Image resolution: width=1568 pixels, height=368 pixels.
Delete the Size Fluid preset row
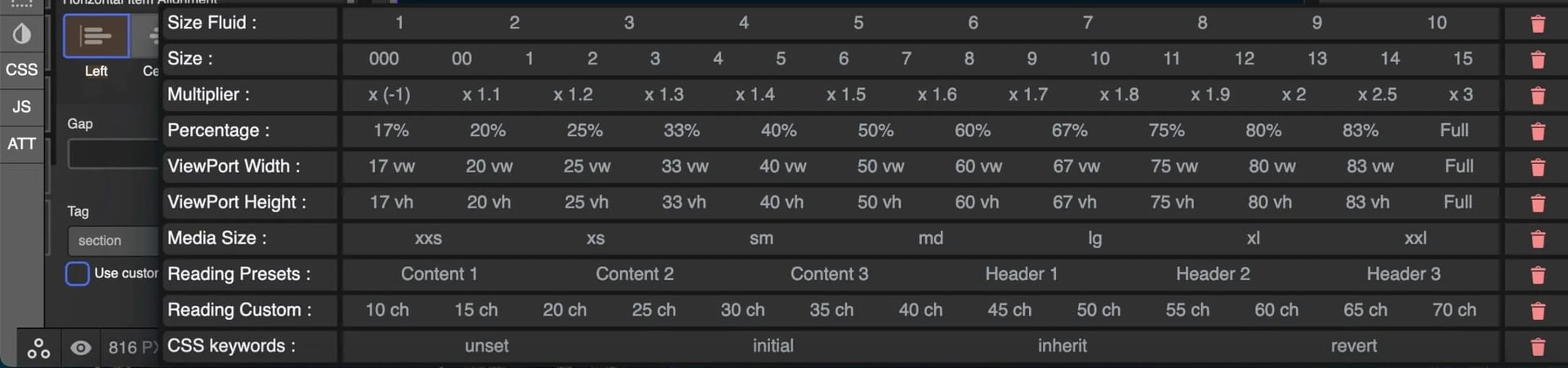click(x=1537, y=24)
